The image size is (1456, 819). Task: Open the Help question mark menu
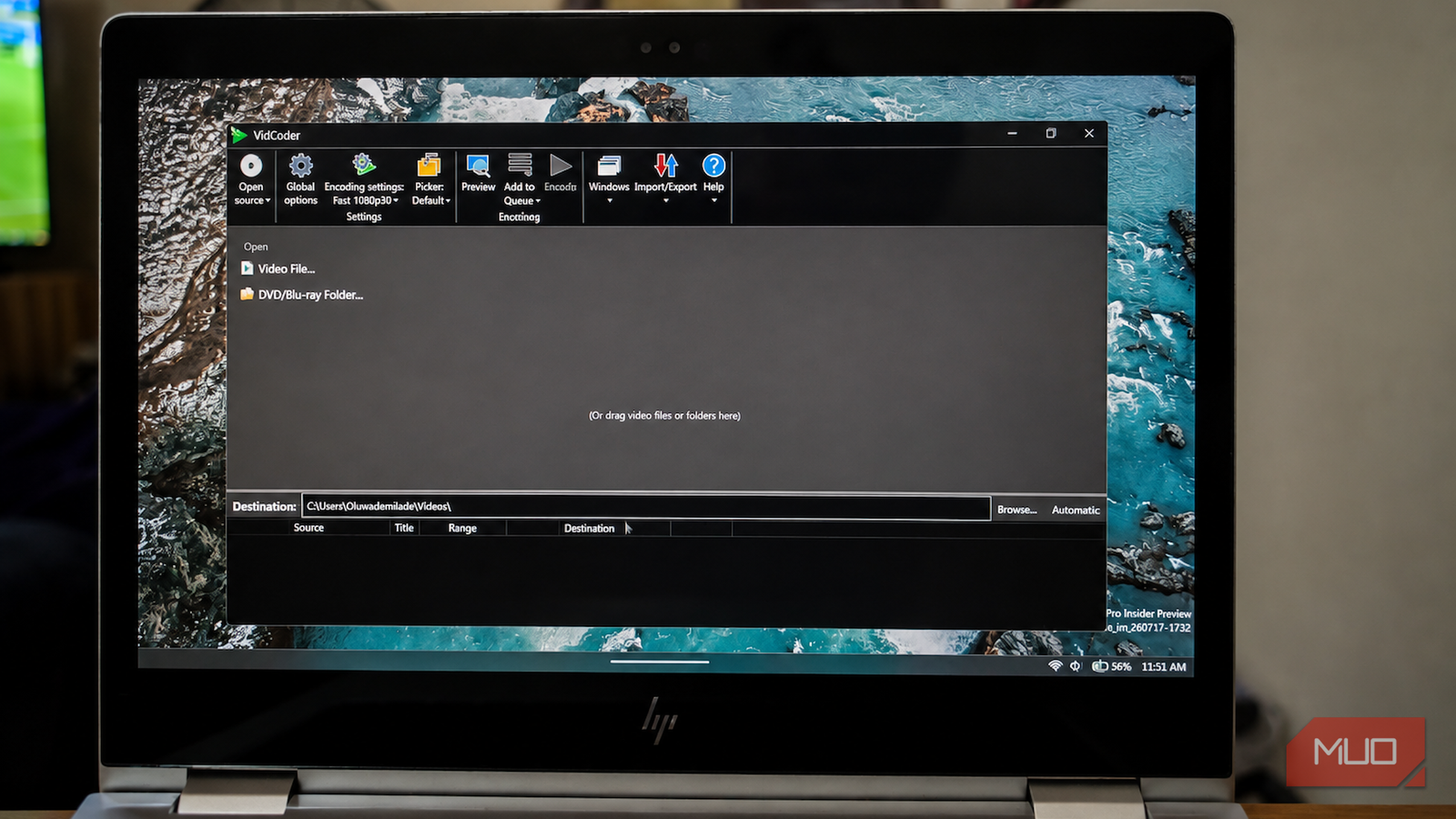pyautogui.click(x=713, y=178)
